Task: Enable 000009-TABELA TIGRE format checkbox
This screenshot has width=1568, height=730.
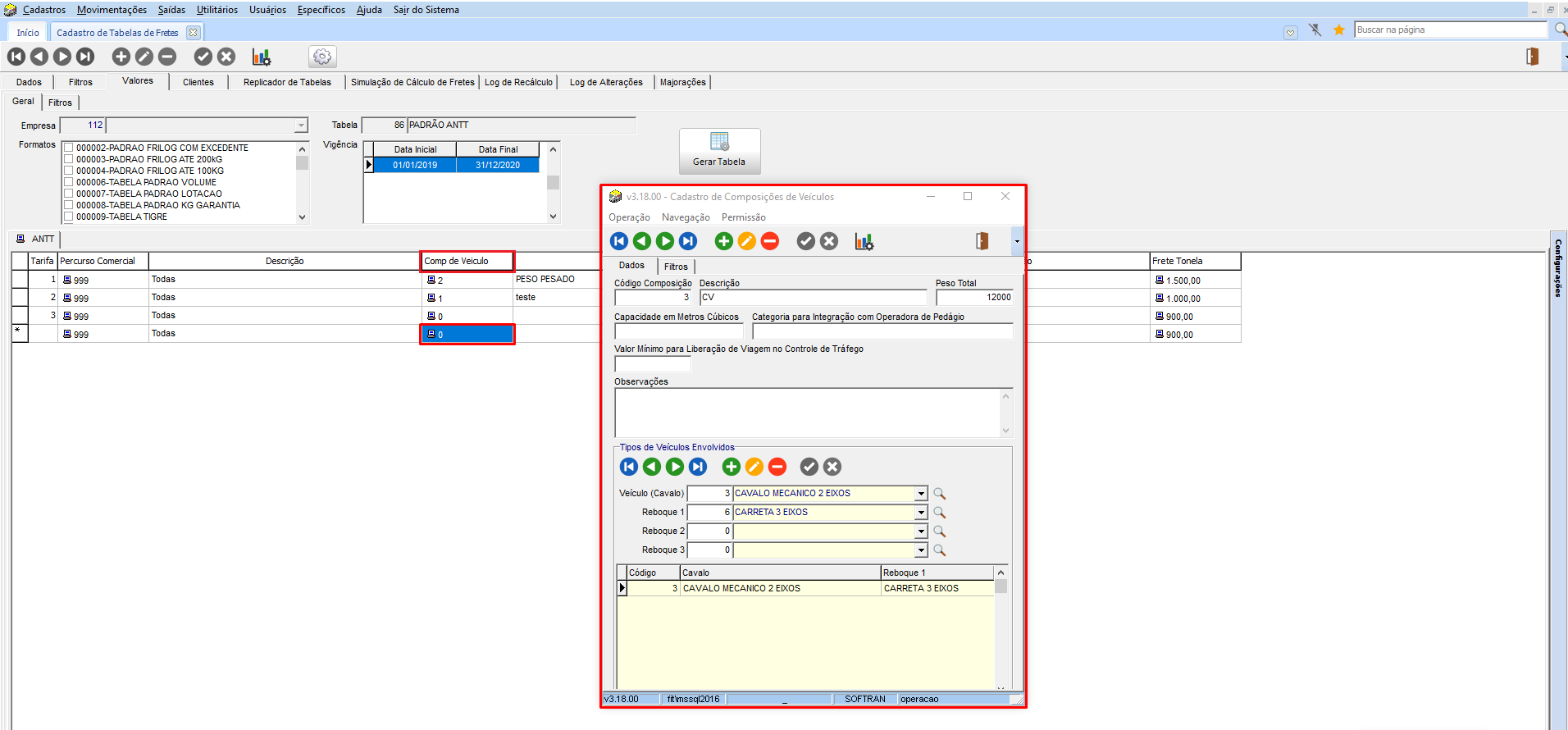Action: [x=69, y=217]
